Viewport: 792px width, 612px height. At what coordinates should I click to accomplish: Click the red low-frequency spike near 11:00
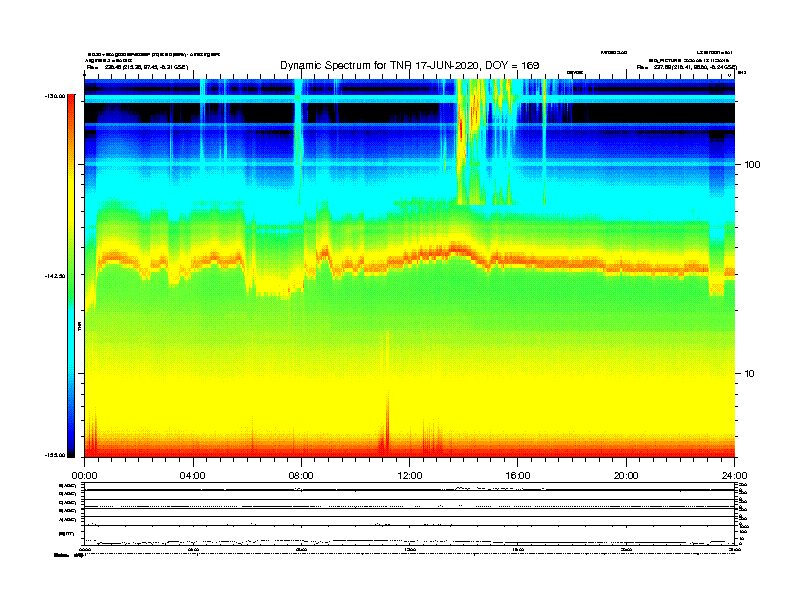[x=387, y=424]
